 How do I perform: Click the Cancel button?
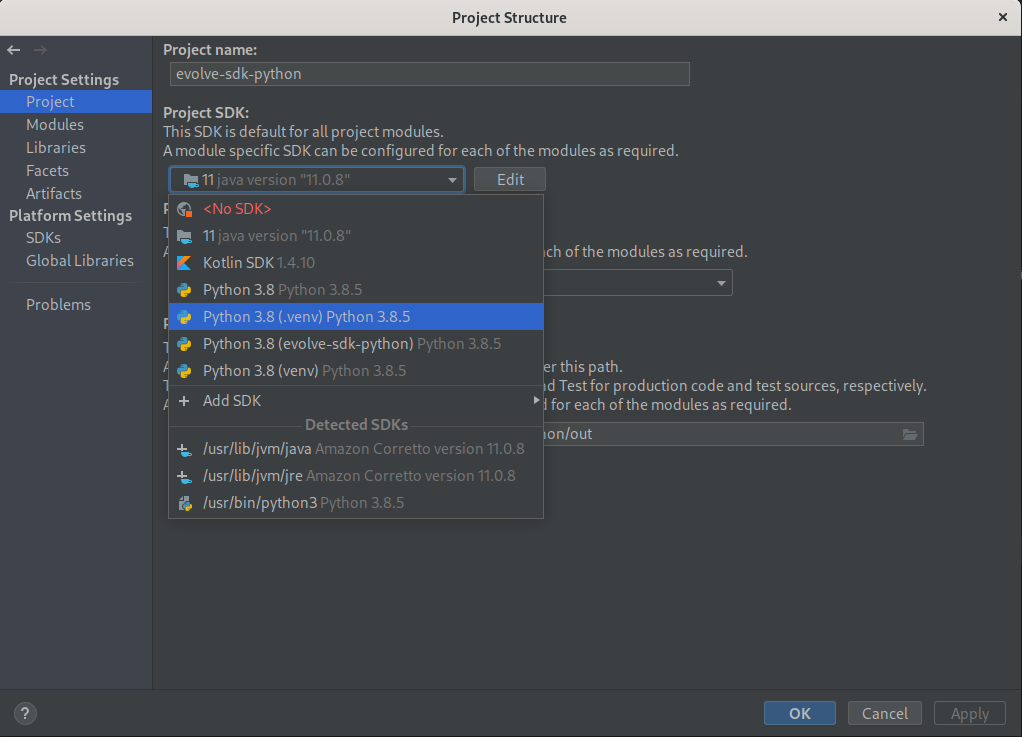[884, 713]
